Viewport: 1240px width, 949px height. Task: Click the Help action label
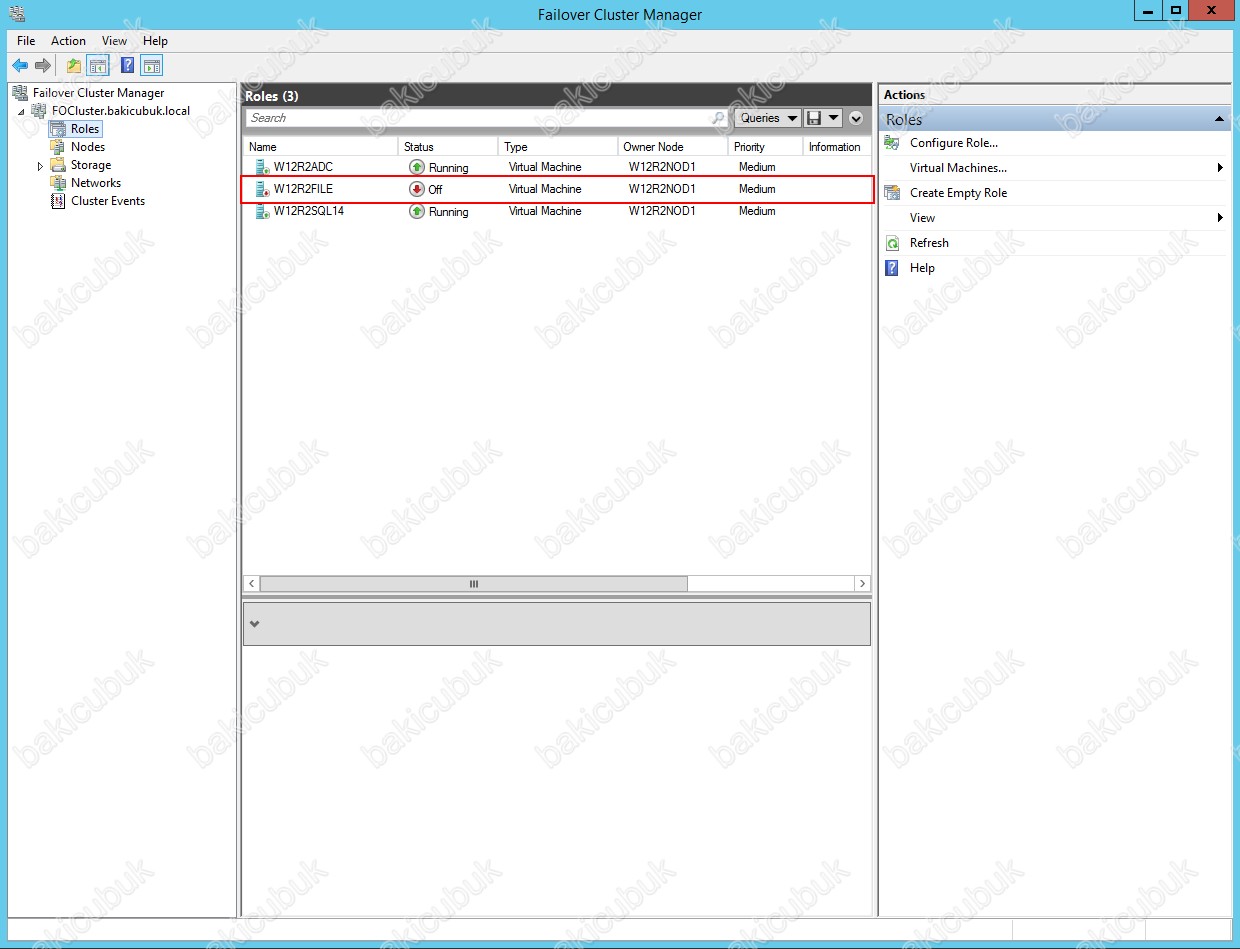pyautogui.click(x=922, y=268)
